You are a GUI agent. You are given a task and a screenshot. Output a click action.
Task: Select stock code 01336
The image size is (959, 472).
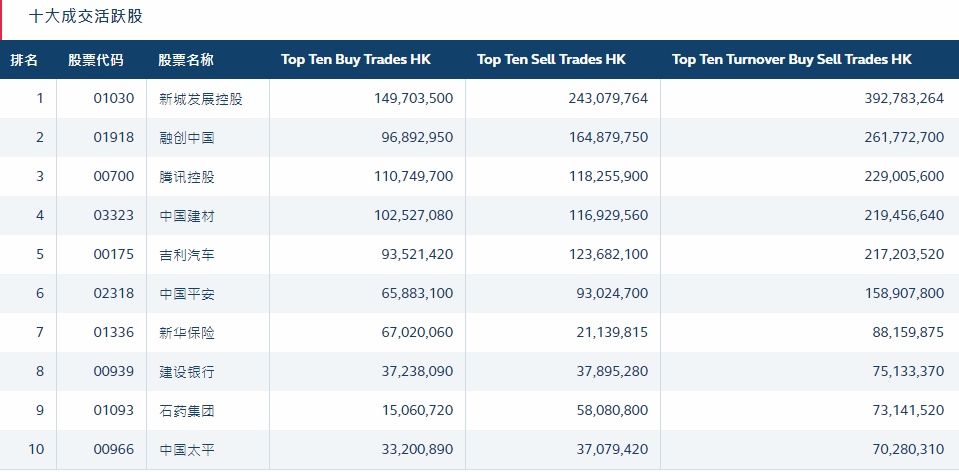[x=113, y=333]
